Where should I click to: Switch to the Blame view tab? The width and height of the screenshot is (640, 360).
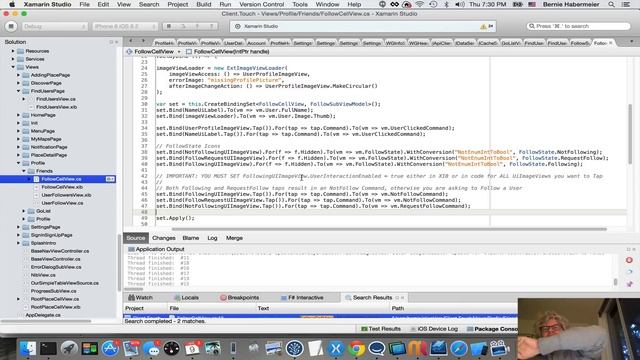pyautogui.click(x=191, y=238)
